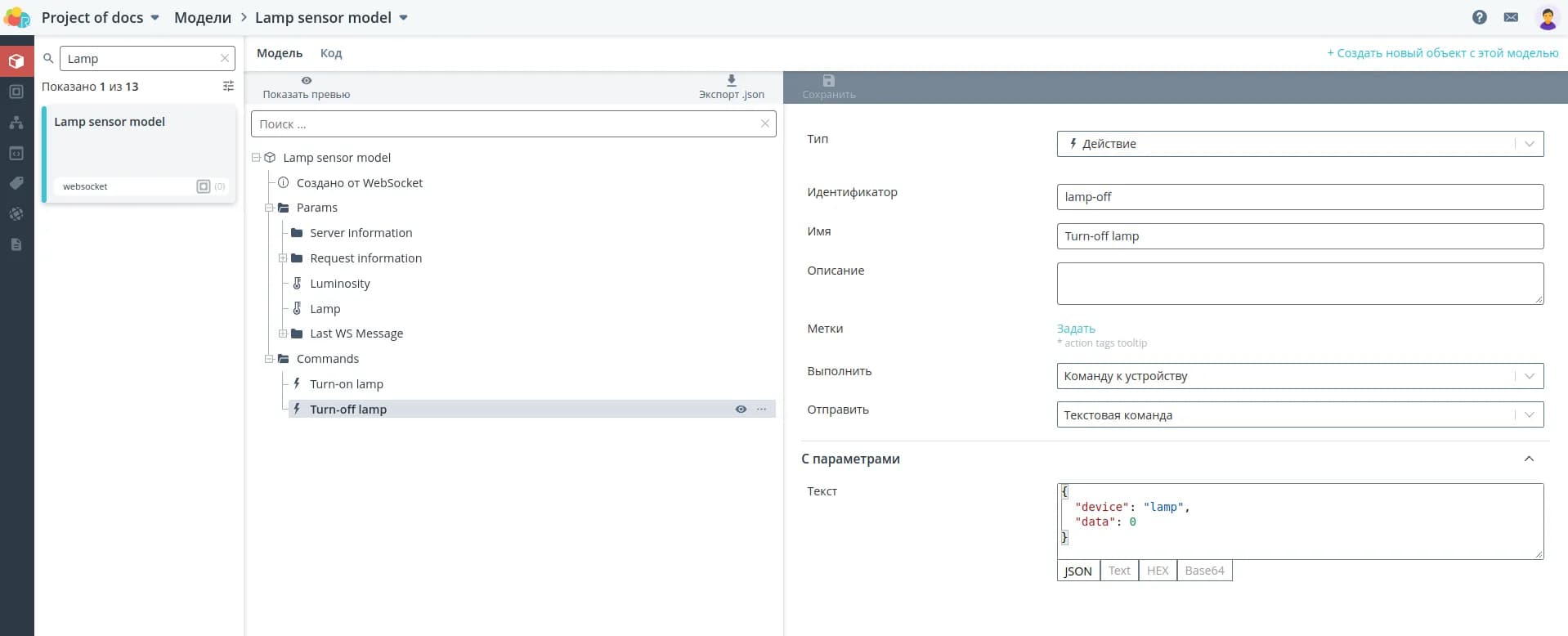Click the tags icon in left sidebar

[16, 183]
